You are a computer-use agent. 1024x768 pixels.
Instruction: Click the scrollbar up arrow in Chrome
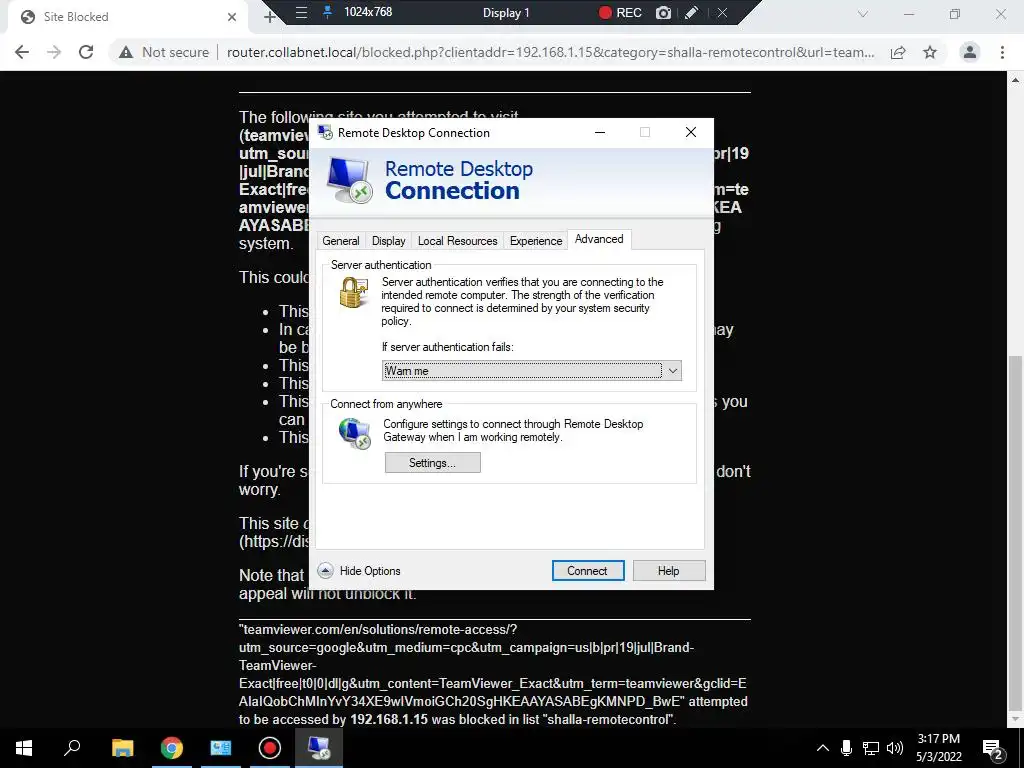point(1015,80)
